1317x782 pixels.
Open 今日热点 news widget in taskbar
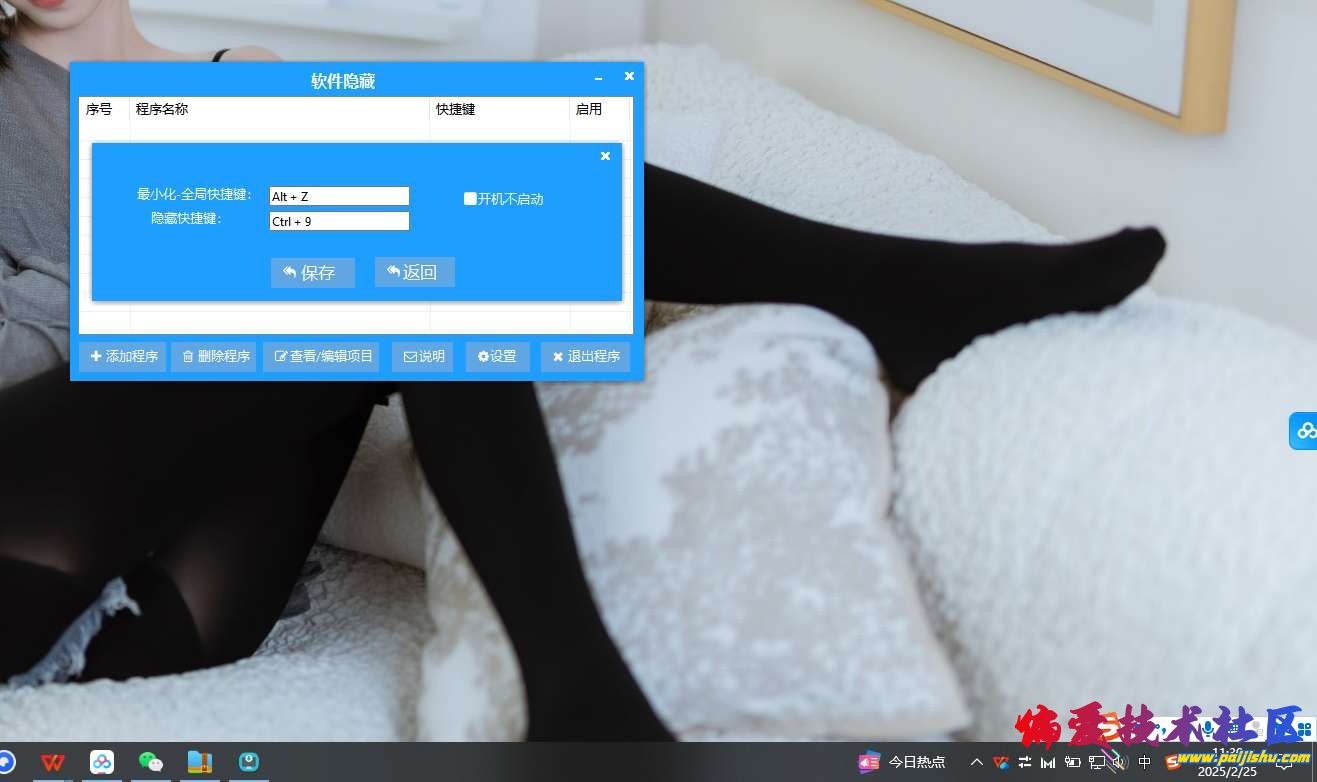(902, 762)
